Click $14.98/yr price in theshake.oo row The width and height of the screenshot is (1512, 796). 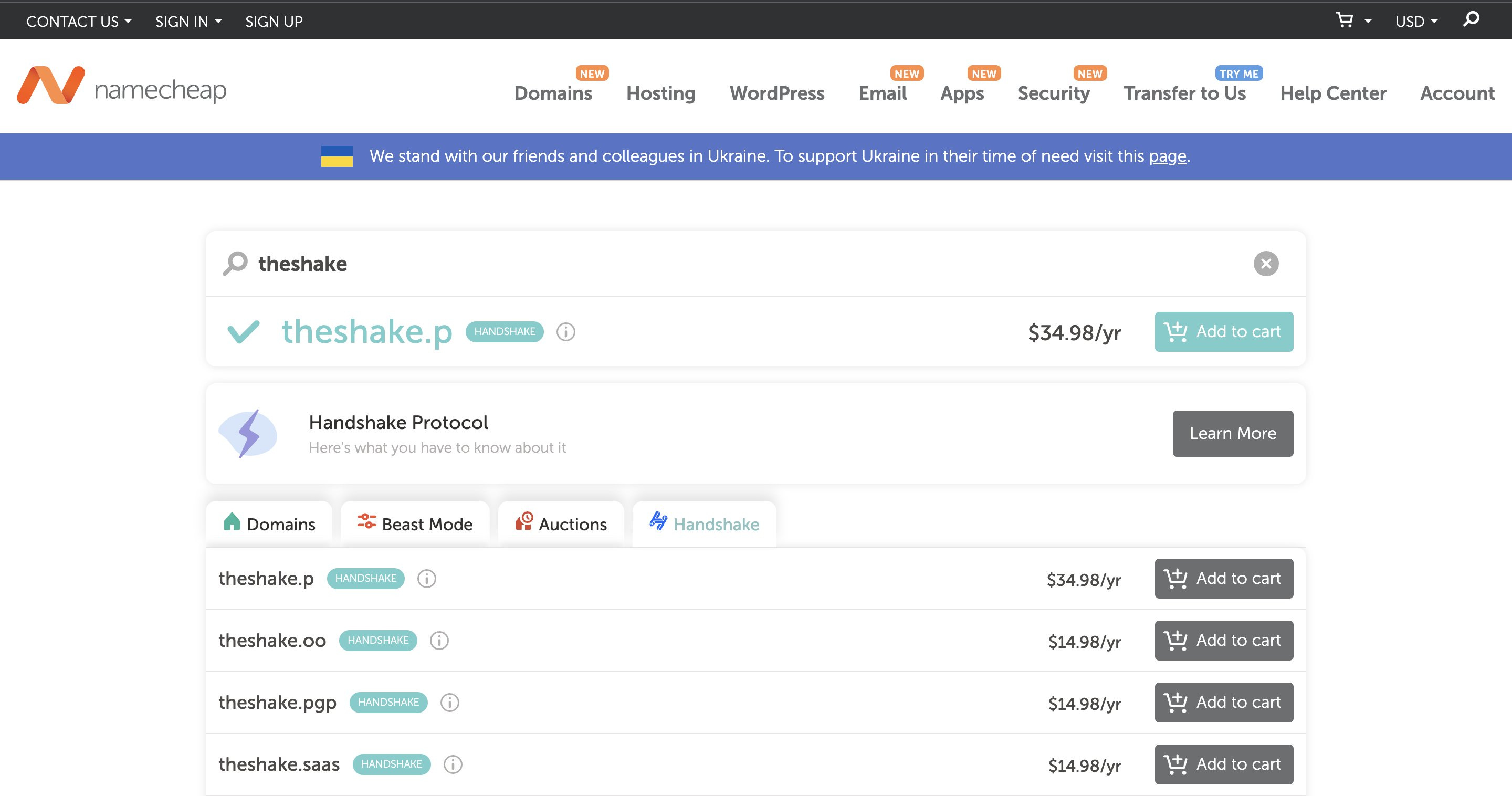click(1085, 642)
